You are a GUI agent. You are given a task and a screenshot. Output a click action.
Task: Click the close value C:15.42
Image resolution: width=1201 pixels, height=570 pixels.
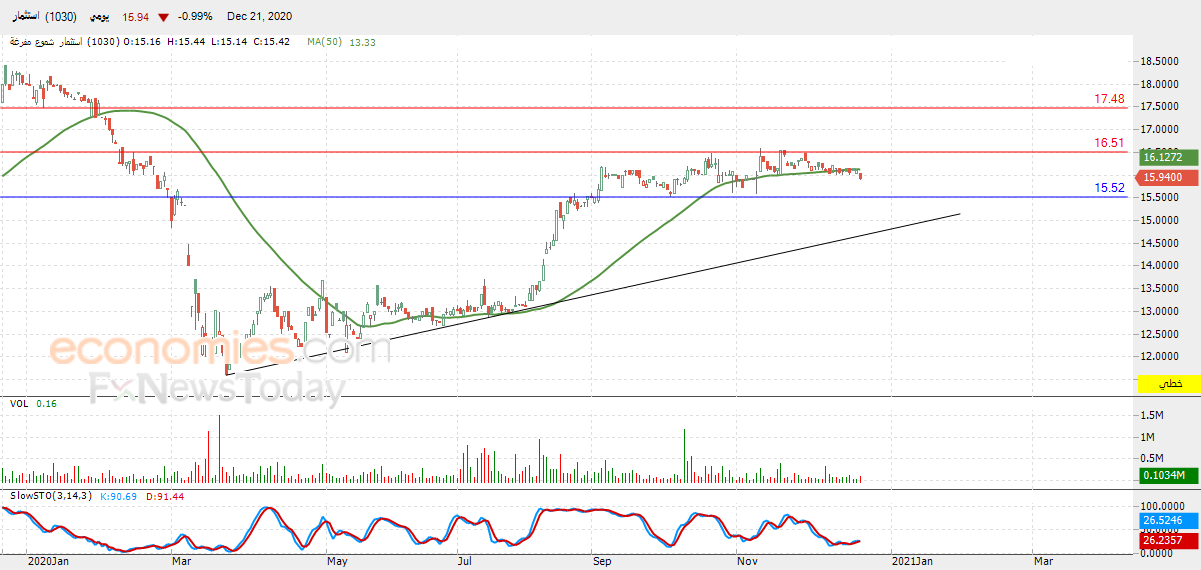coord(270,42)
